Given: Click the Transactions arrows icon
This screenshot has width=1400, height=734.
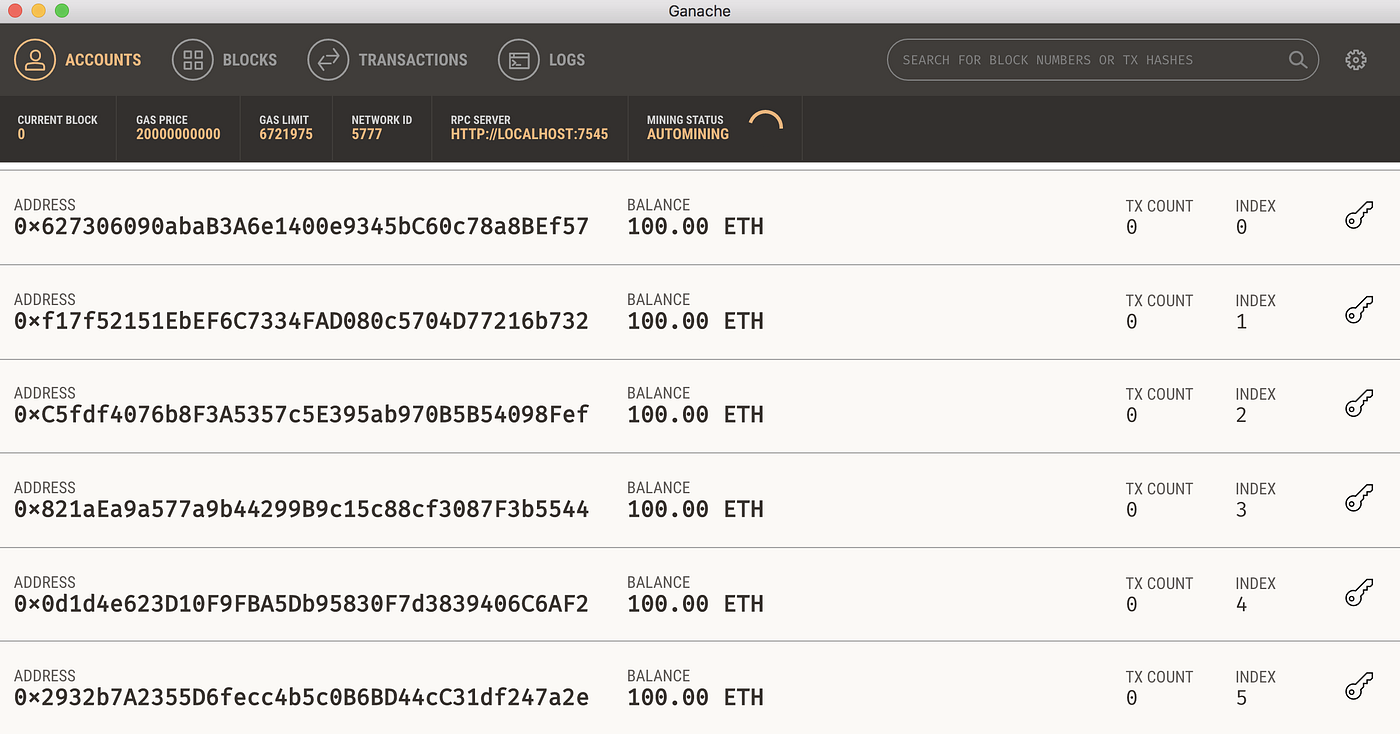Looking at the screenshot, I should [328, 60].
